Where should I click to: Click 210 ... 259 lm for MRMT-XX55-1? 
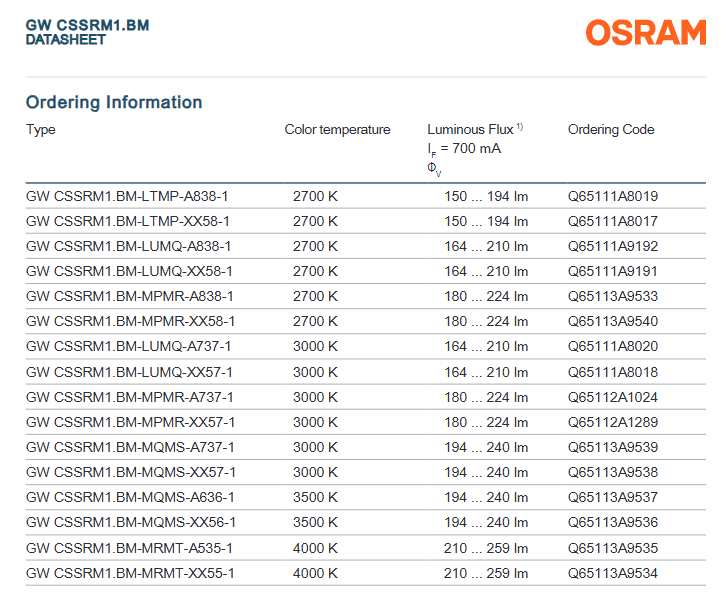(x=486, y=573)
